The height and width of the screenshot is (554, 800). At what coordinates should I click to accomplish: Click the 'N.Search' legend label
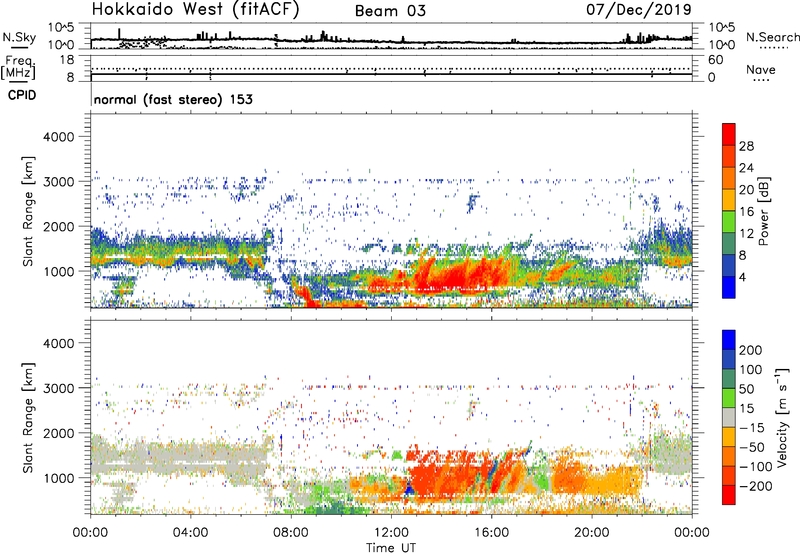click(772, 37)
